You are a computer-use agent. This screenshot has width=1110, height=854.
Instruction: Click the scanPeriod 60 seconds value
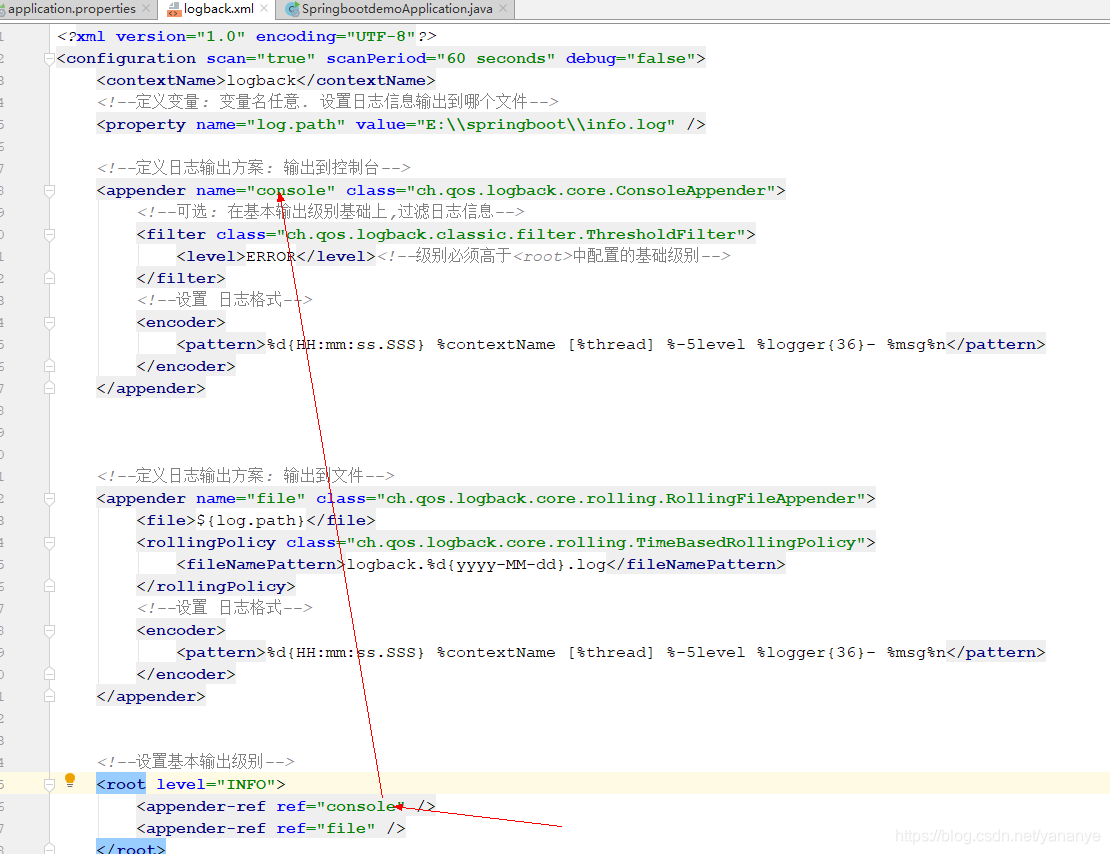pos(496,59)
